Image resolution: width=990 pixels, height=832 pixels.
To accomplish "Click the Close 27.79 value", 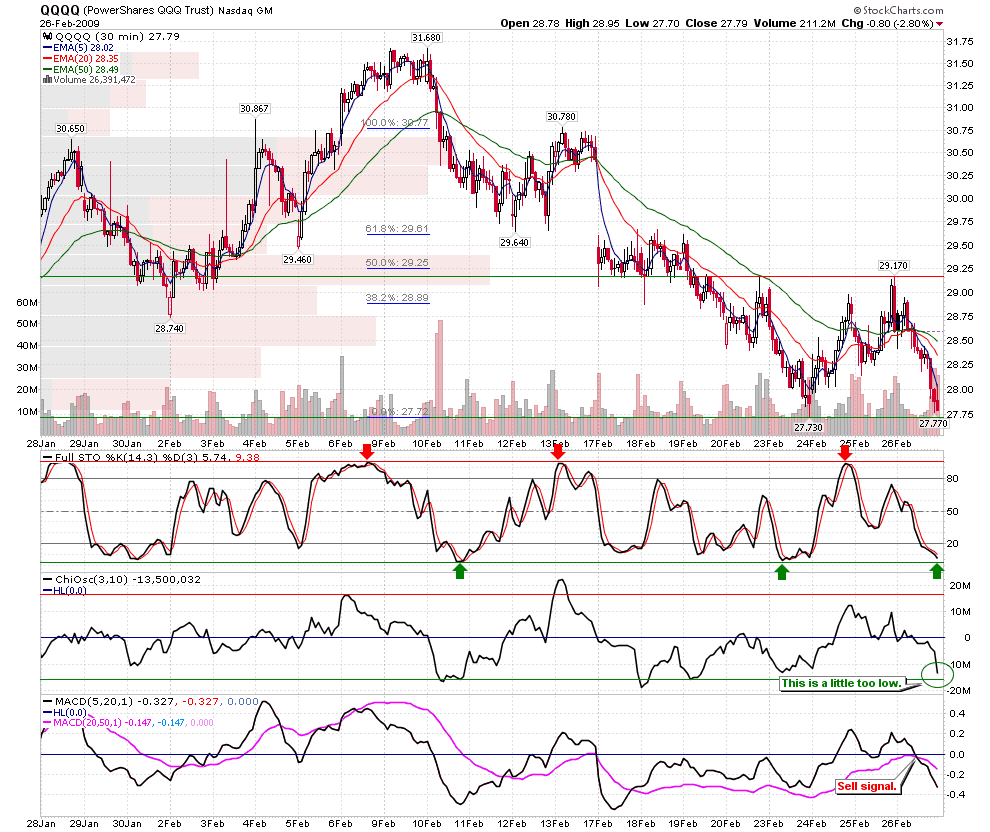I will 716,23.
